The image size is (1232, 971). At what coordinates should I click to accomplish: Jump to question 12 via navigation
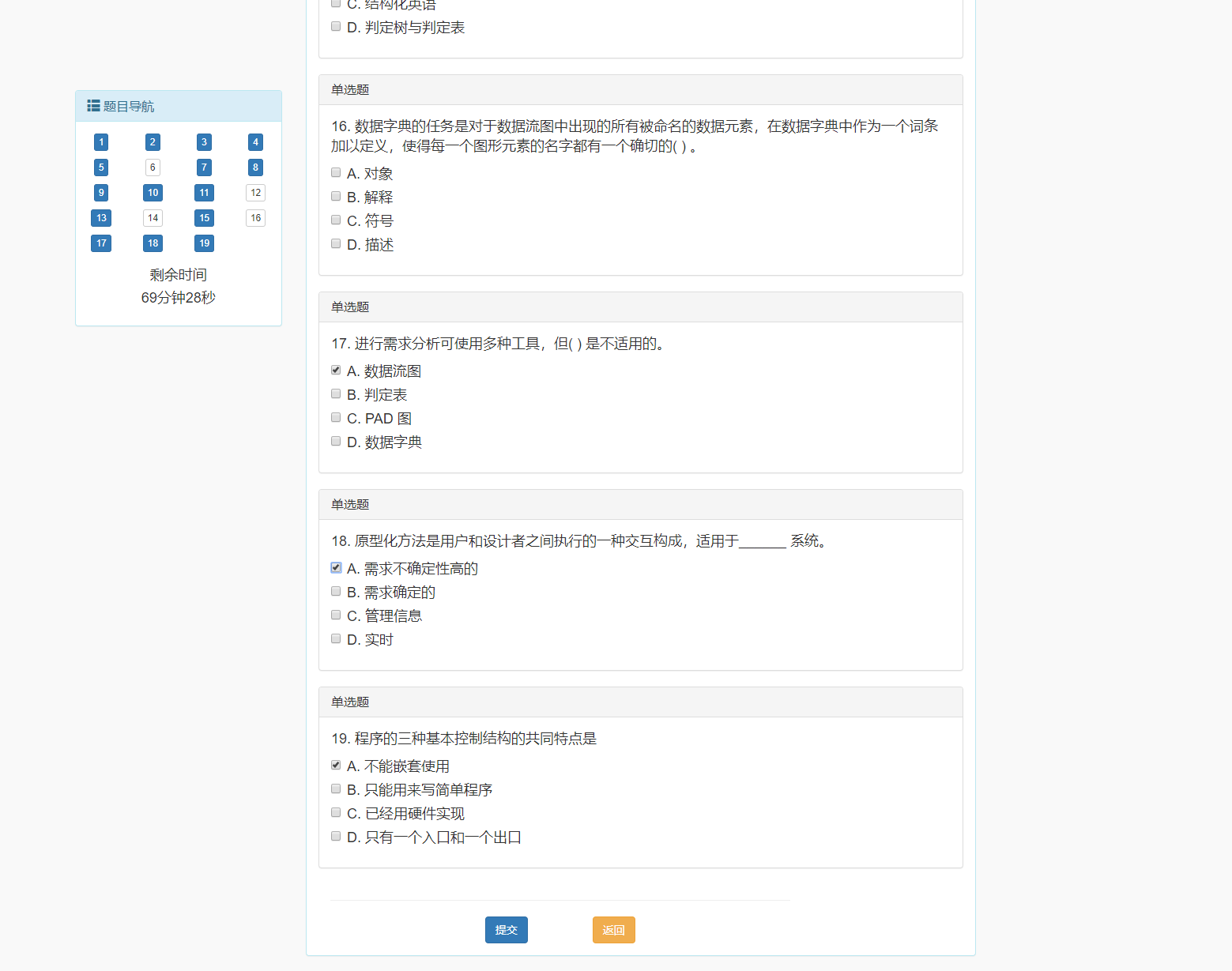254,192
